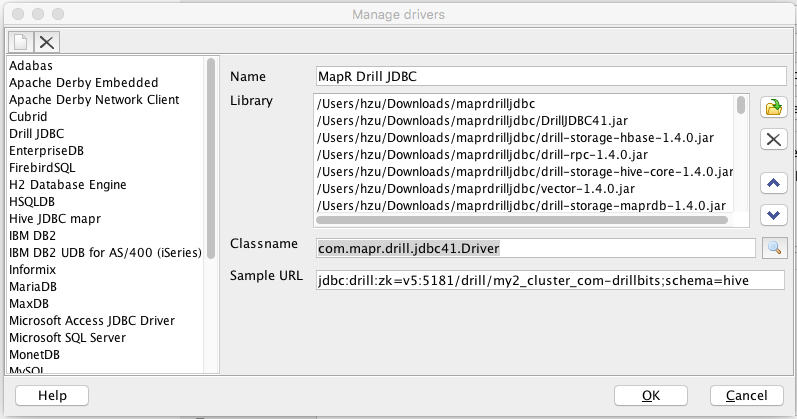Close the Manage drivers window
797x419 pixels.
coord(18,14)
